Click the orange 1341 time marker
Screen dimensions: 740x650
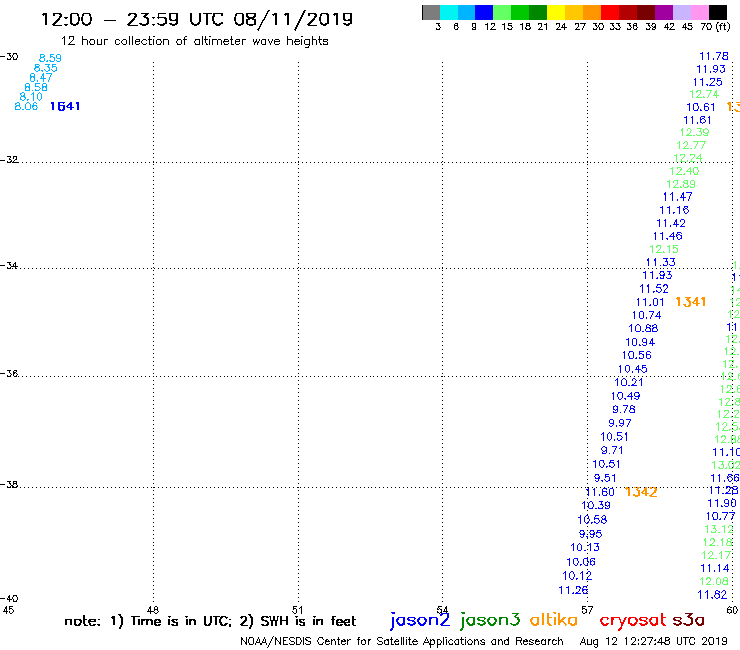pyautogui.click(x=690, y=302)
